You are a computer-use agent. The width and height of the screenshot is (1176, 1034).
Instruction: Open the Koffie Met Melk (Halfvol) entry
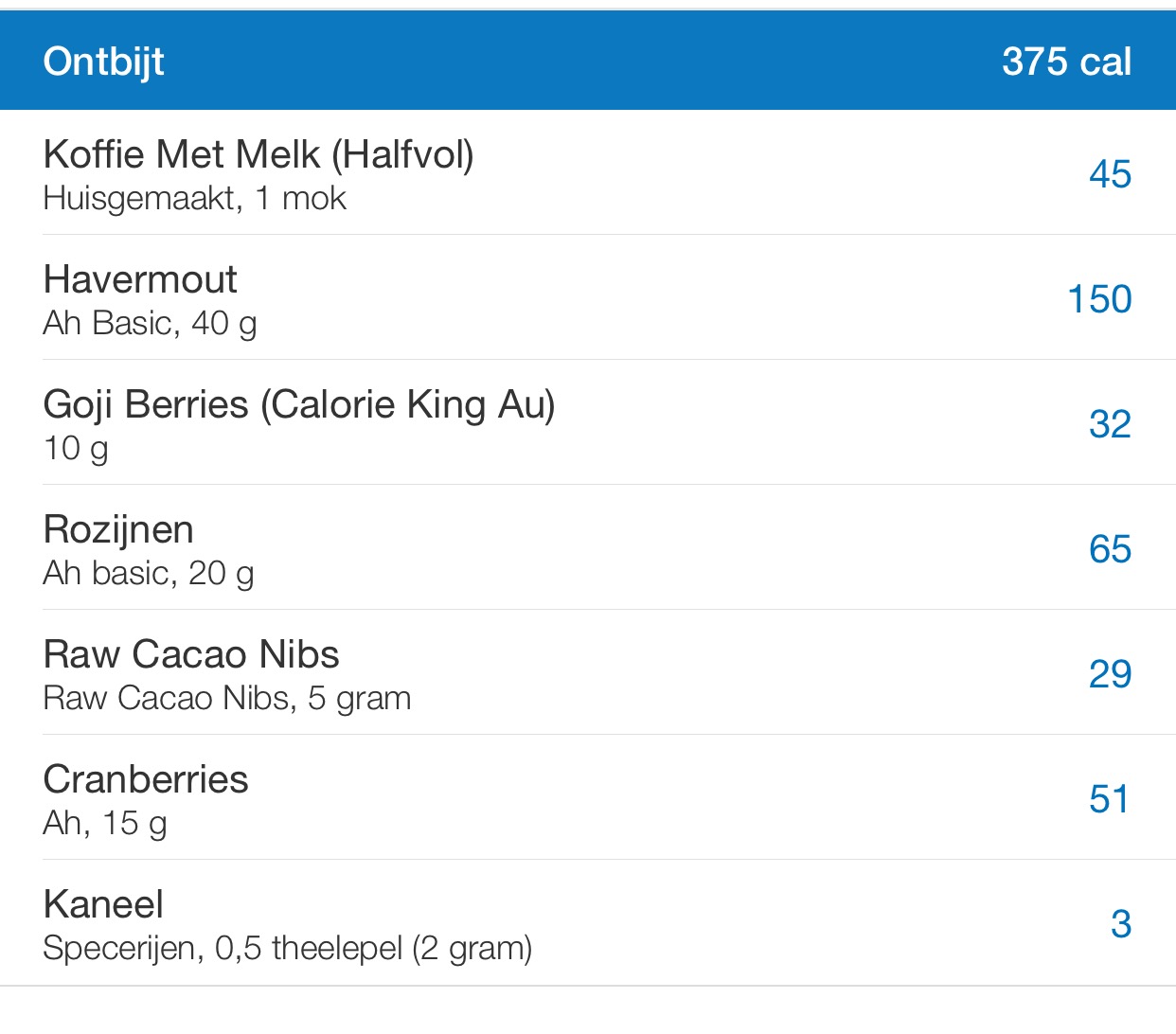point(258,154)
